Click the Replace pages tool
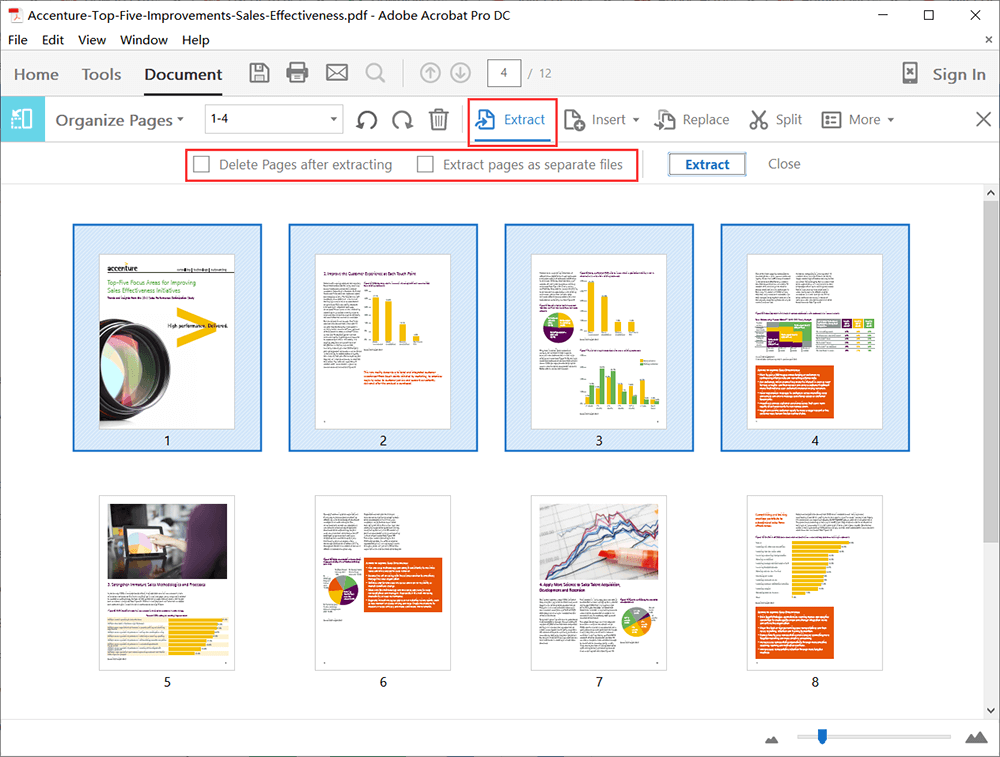Viewport: 1000px width, 757px height. (x=692, y=120)
